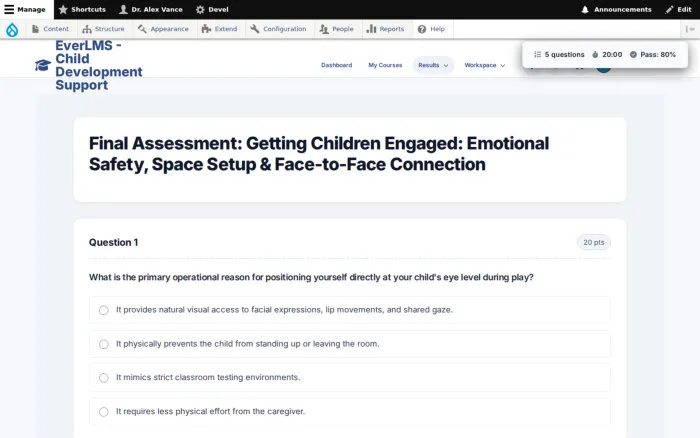This screenshot has width=700, height=438.
Task: Click the Announcements bell icon
Action: click(x=585, y=9)
